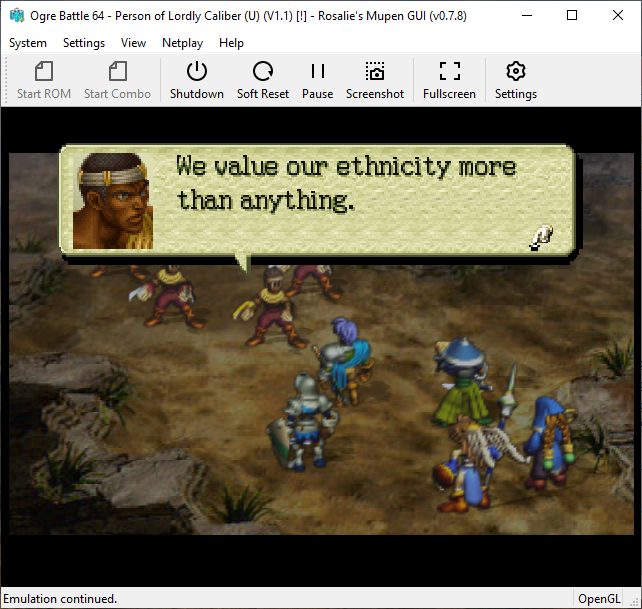Open the Help menu

(x=231, y=43)
